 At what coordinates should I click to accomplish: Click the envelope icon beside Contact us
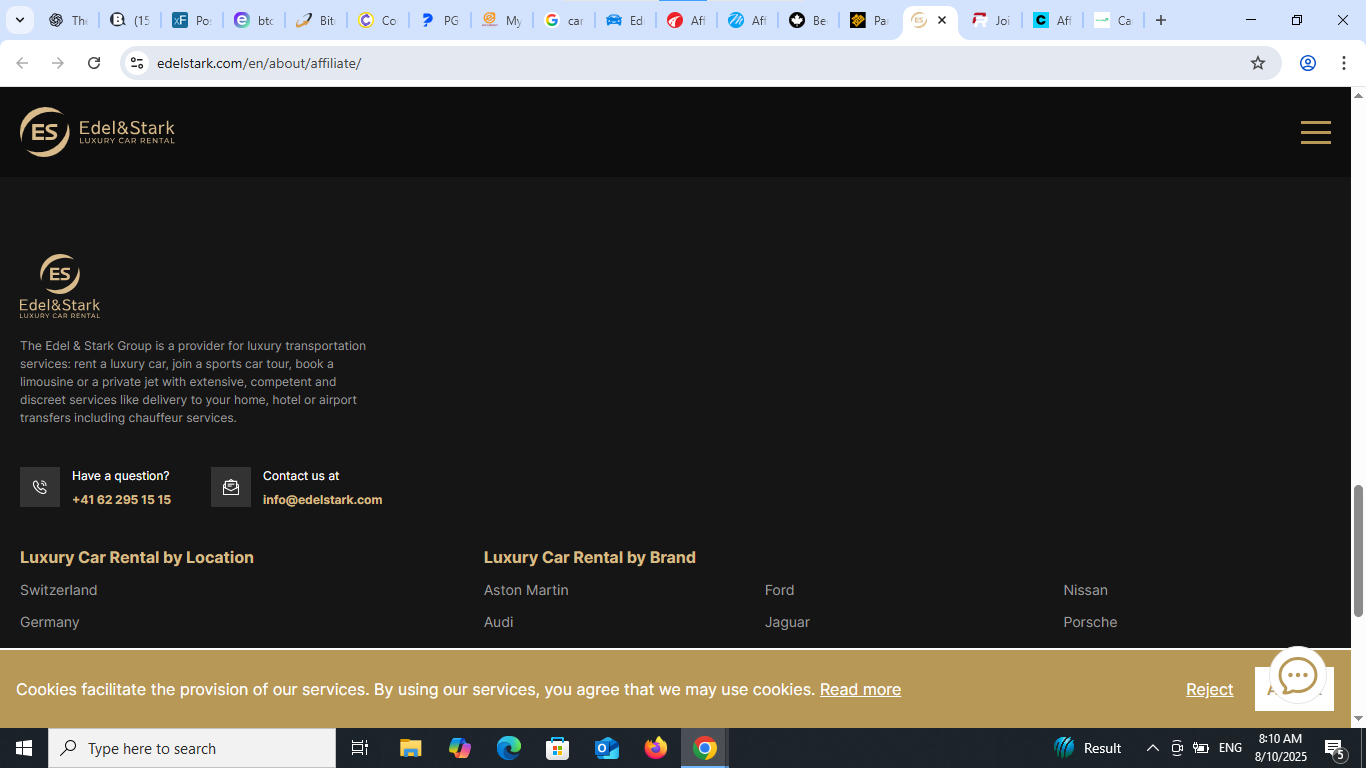[231, 487]
